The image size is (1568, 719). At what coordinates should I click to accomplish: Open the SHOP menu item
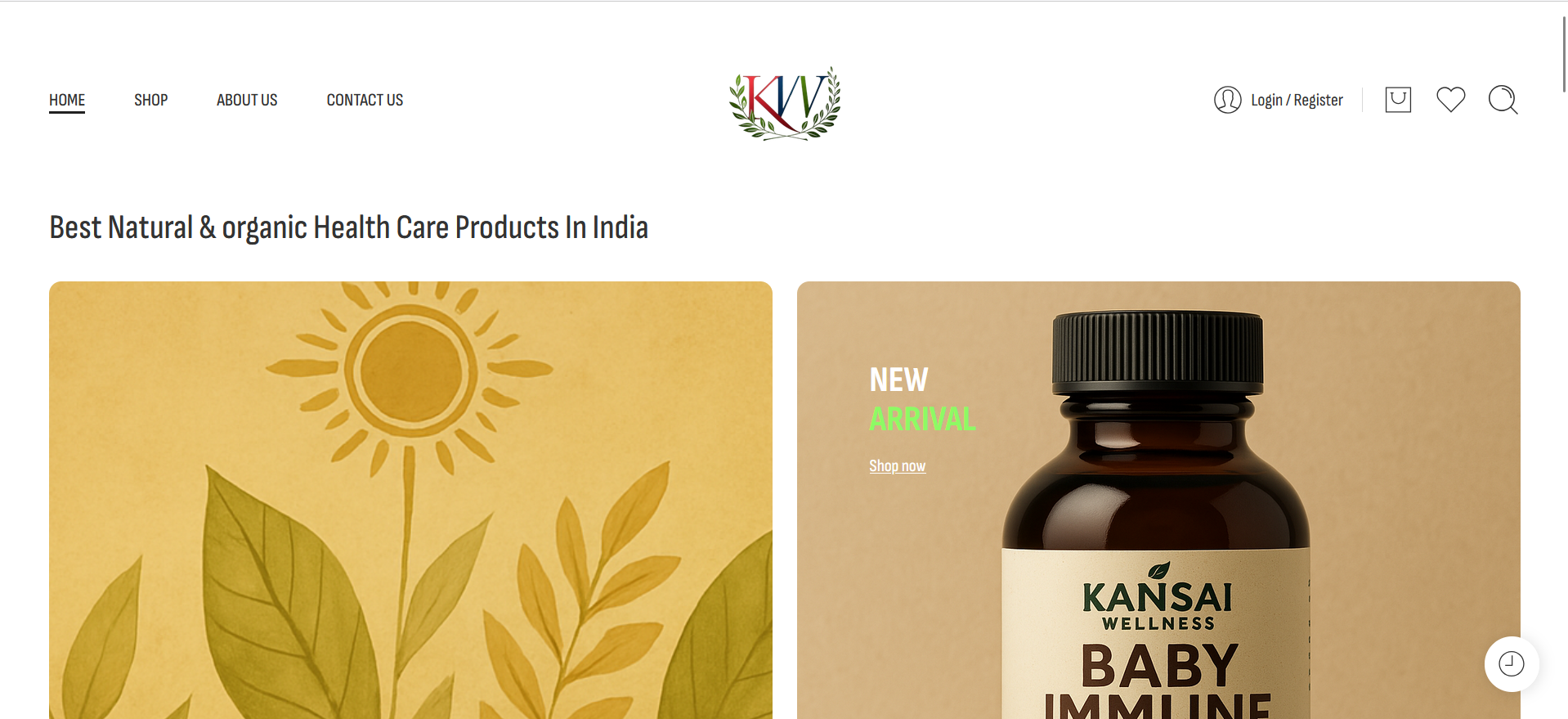[150, 100]
